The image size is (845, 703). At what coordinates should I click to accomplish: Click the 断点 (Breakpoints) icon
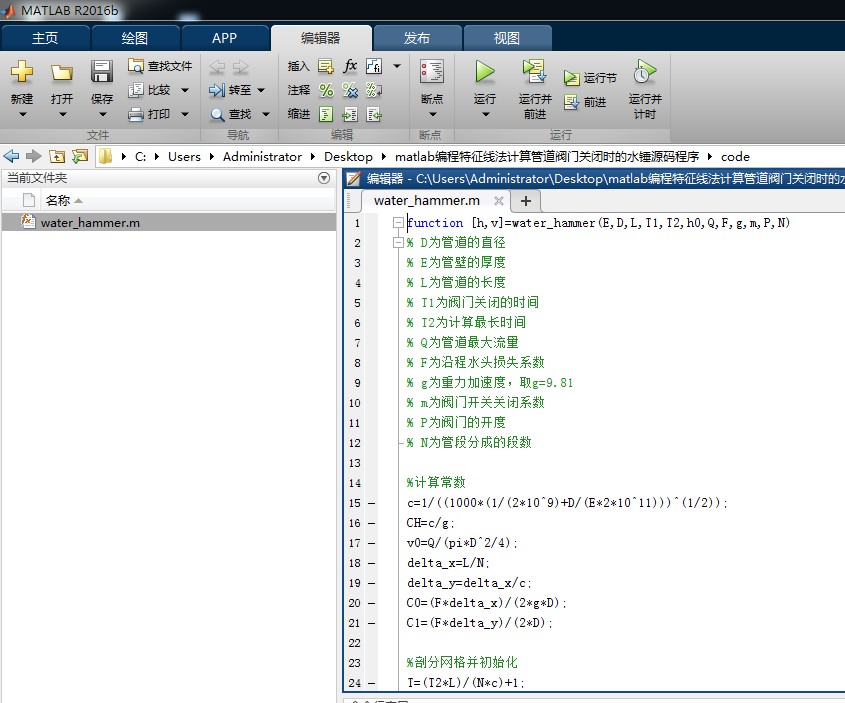[x=432, y=71]
